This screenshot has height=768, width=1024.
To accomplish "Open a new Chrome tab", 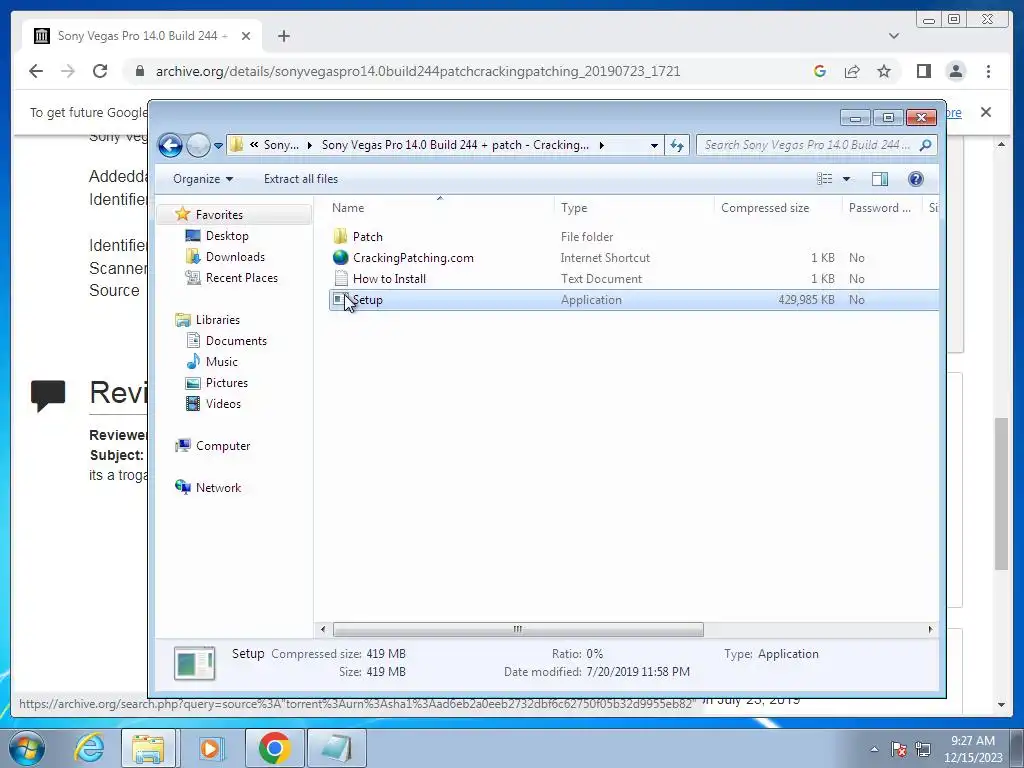I will click(x=283, y=36).
